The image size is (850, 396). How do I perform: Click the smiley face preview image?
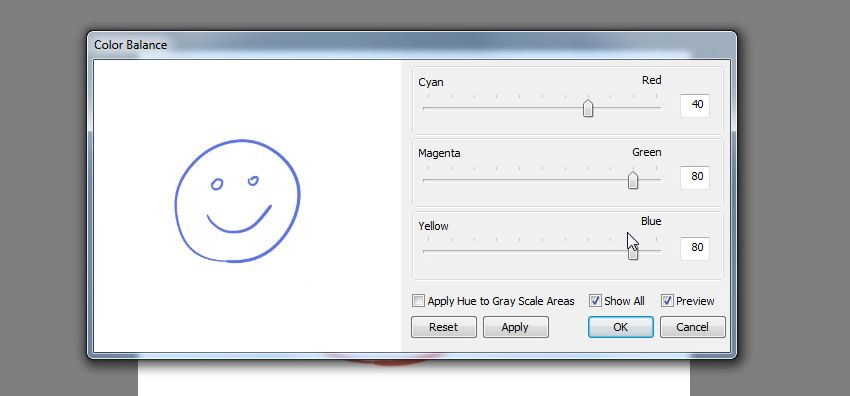click(237, 201)
